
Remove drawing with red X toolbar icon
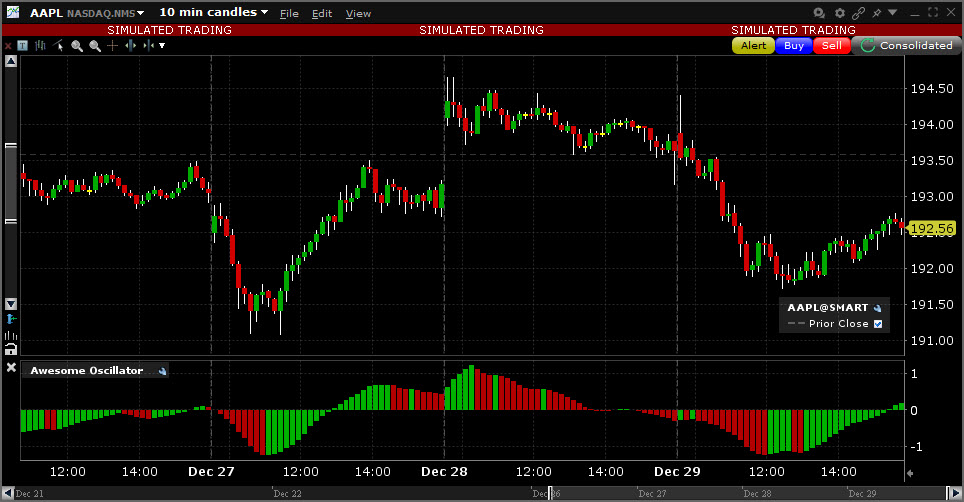coord(8,46)
